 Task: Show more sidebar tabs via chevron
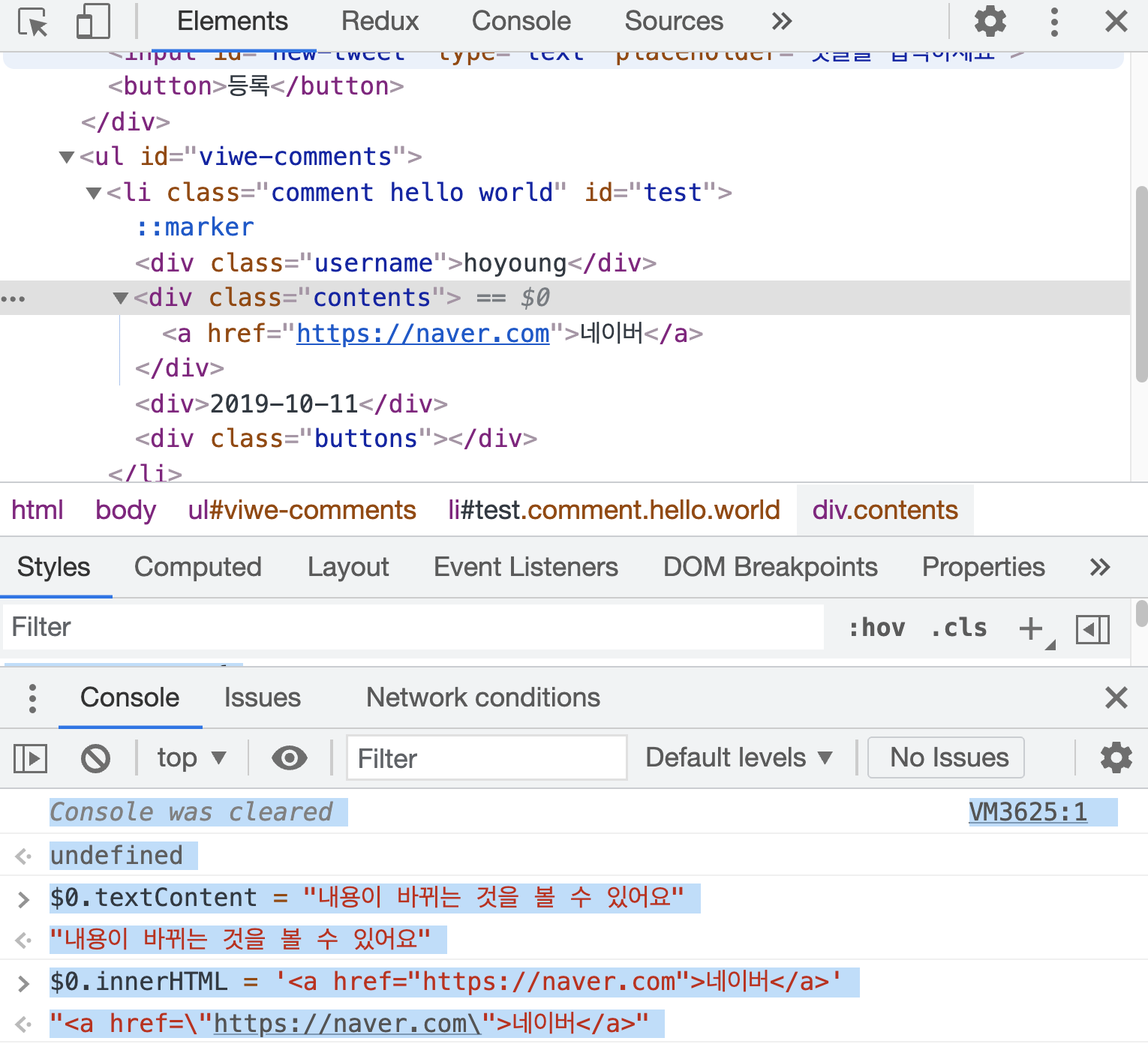coord(1100,568)
